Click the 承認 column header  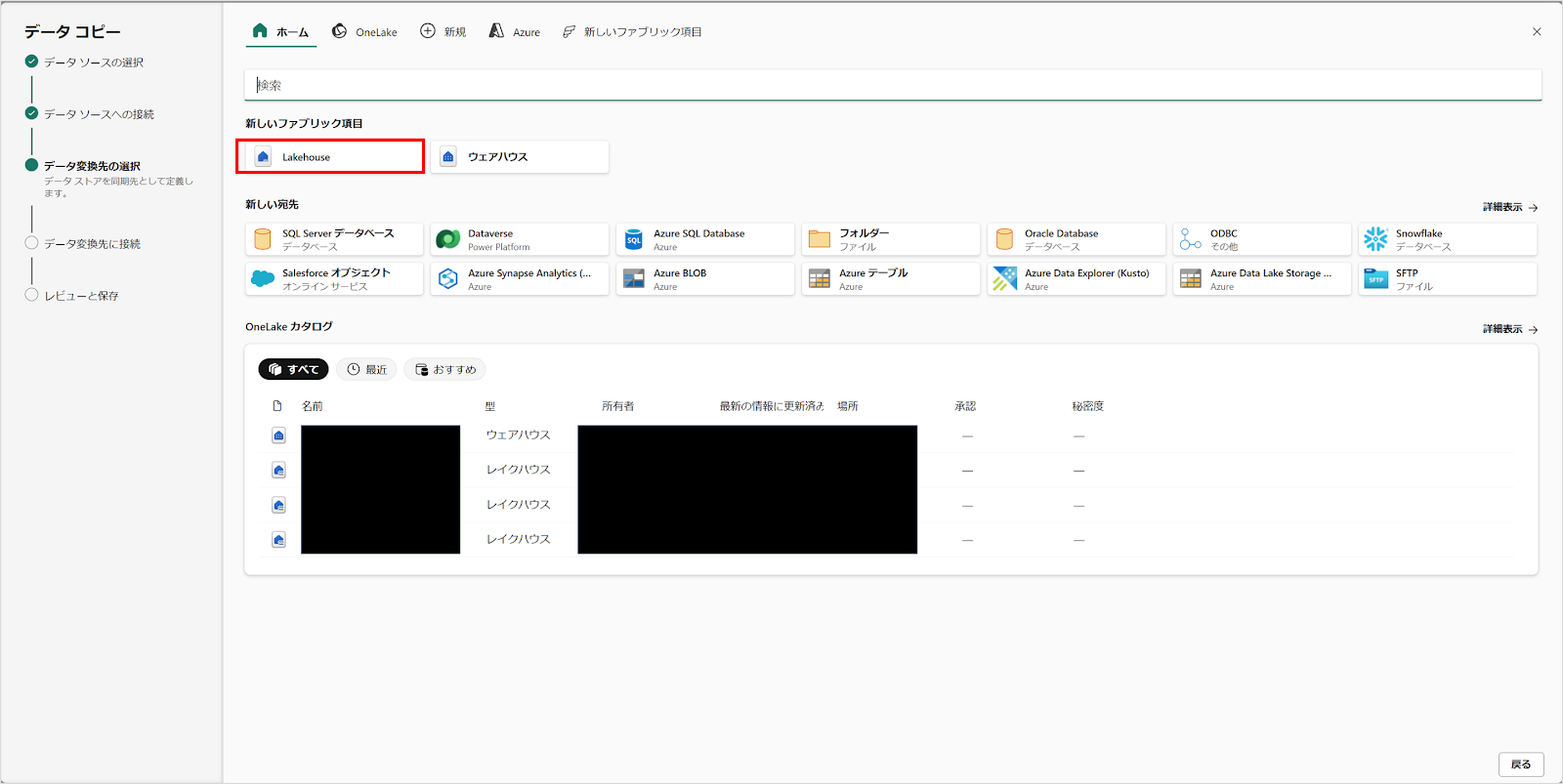(965, 406)
